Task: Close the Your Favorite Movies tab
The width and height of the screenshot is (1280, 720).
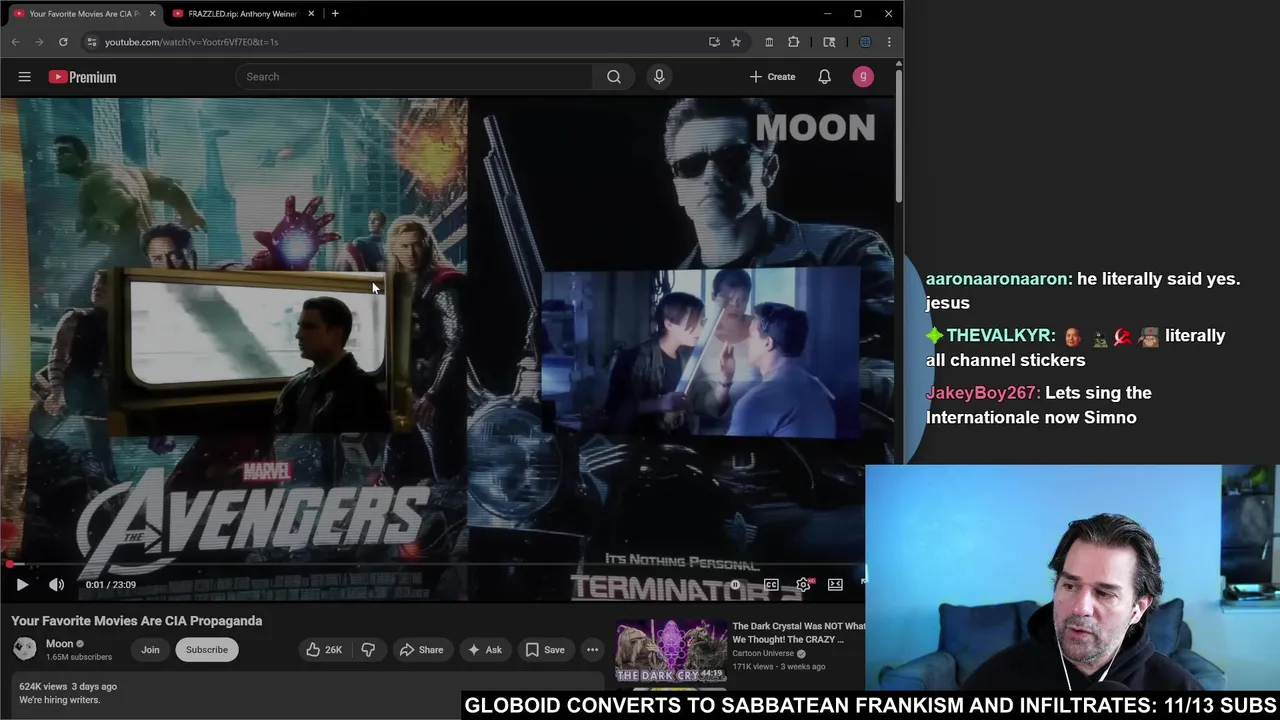Action: click(x=152, y=14)
